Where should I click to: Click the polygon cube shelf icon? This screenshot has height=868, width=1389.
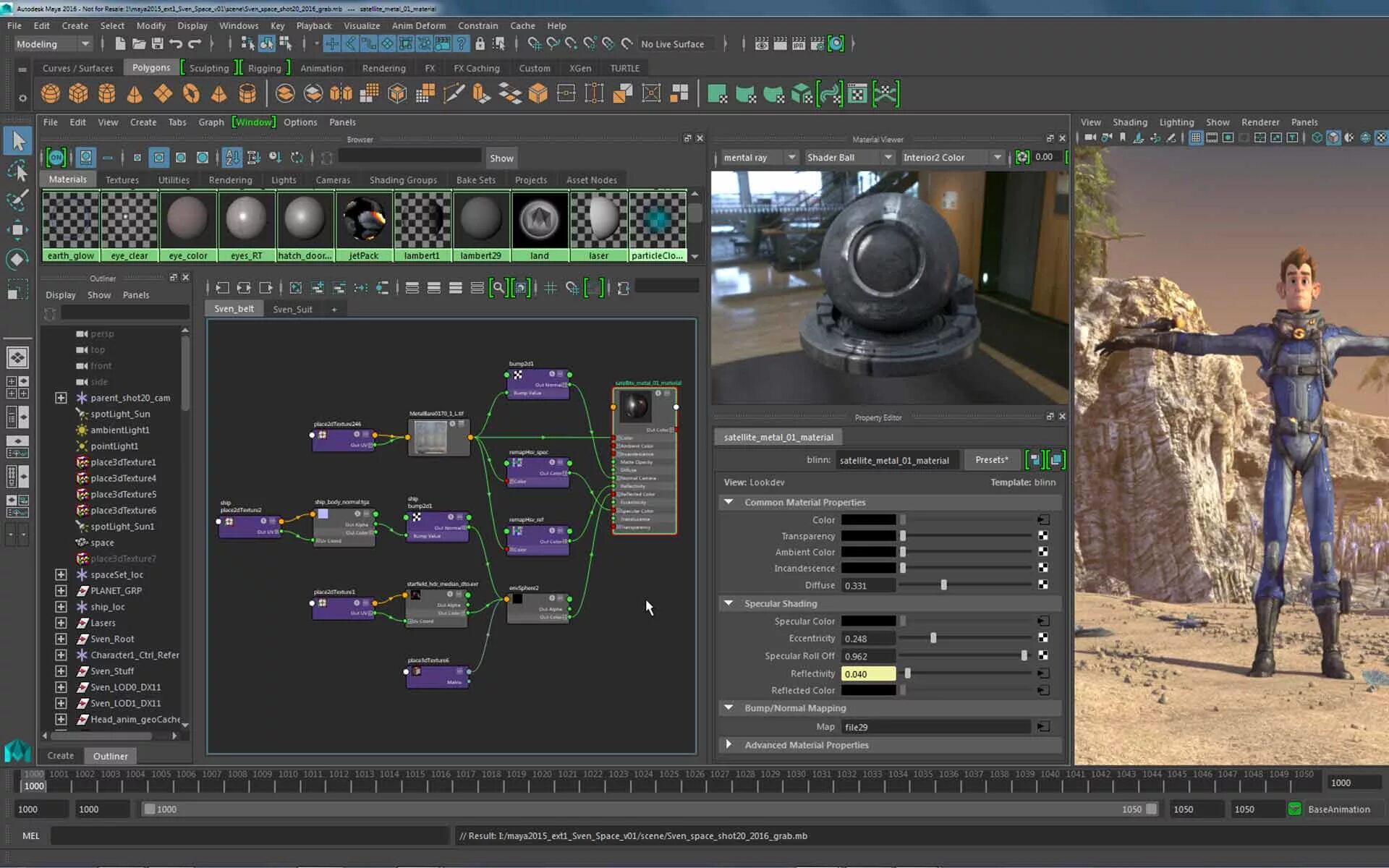78,93
